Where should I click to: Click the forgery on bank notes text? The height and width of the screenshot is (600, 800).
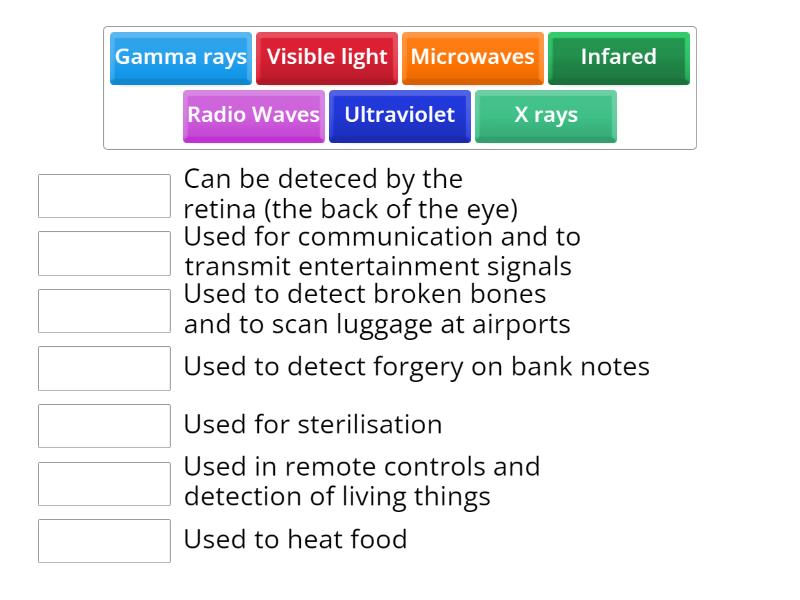416,367
